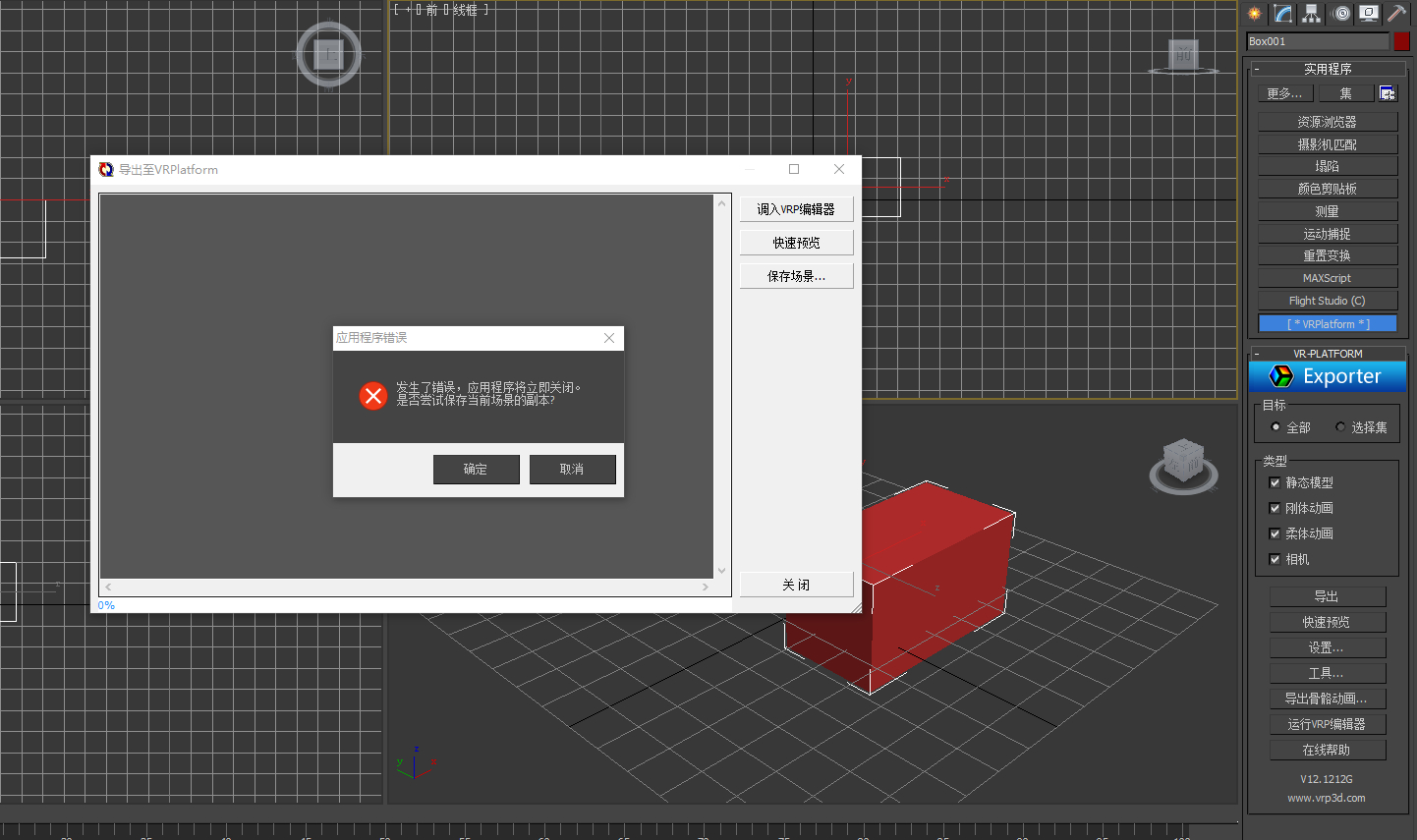Click 导出骨骼动画... button

point(1328,699)
